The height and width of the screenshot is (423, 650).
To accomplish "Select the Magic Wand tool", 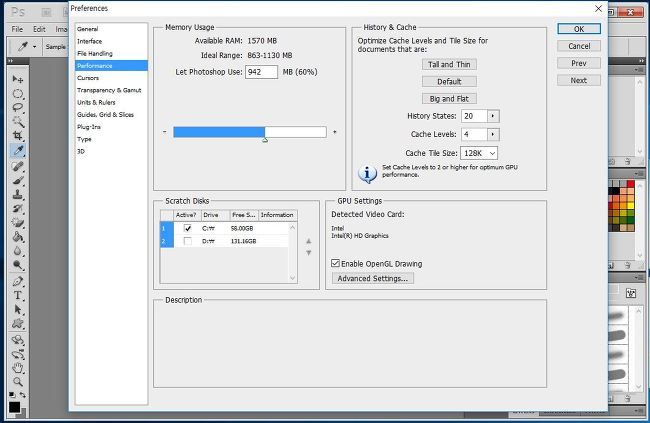I will [x=17, y=122].
